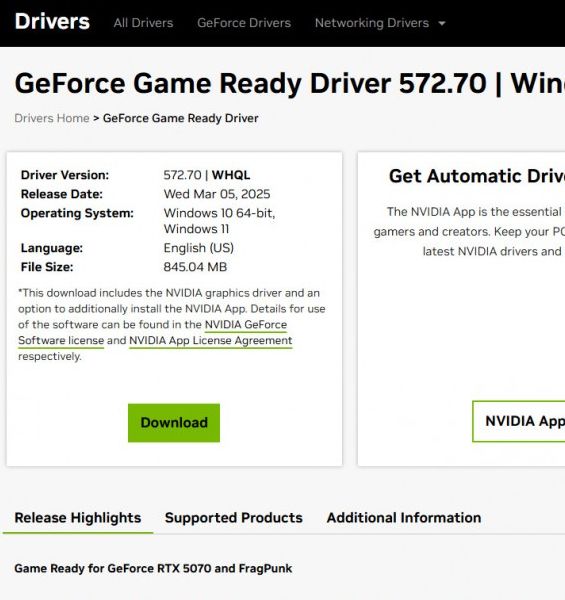
Task: Open the Networking Drivers menu
Action: tap(372, 23)
